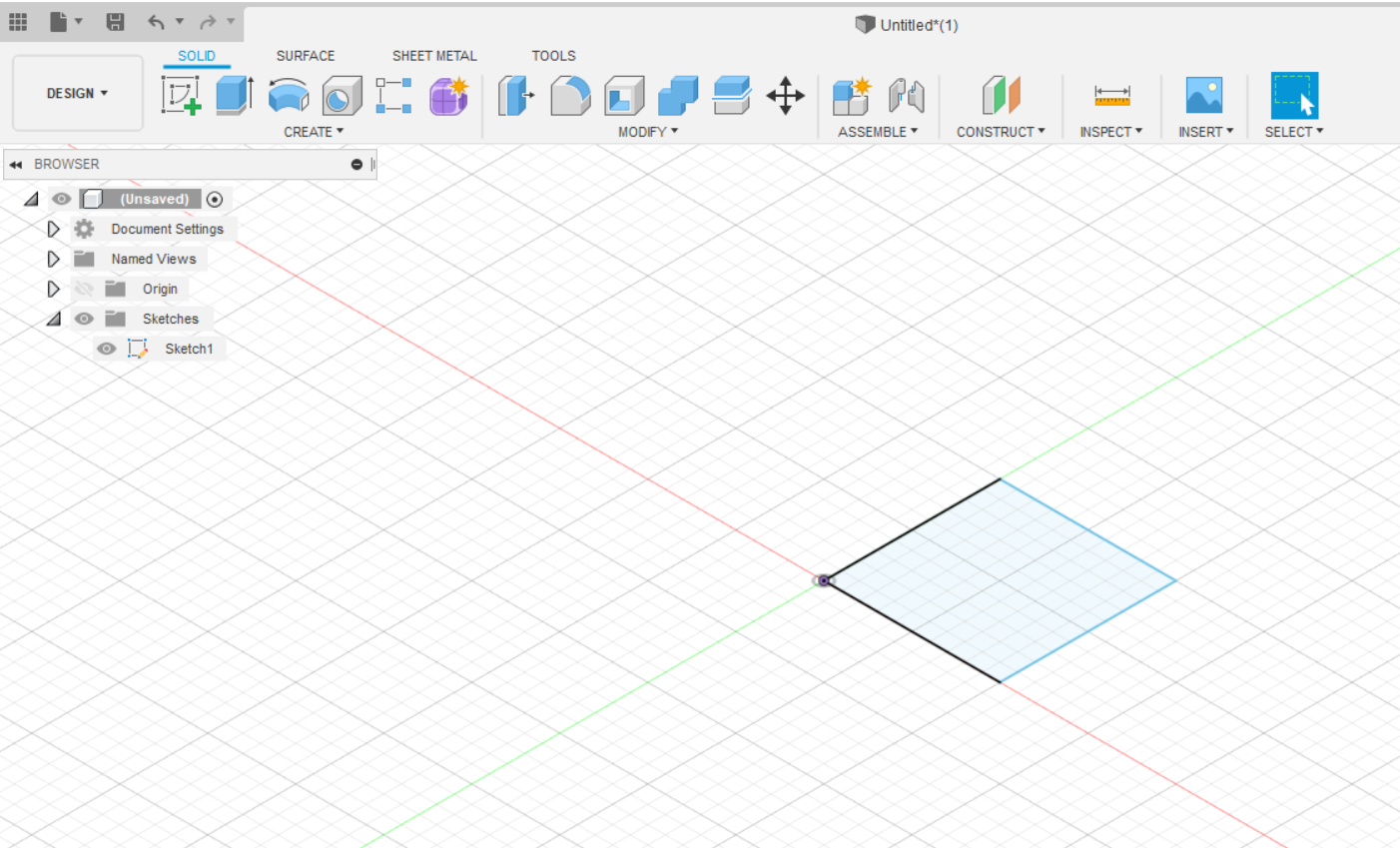Open the SELECT menu dropdown
Viewport: 1400px width, 848px height.
coord(1294,132)
